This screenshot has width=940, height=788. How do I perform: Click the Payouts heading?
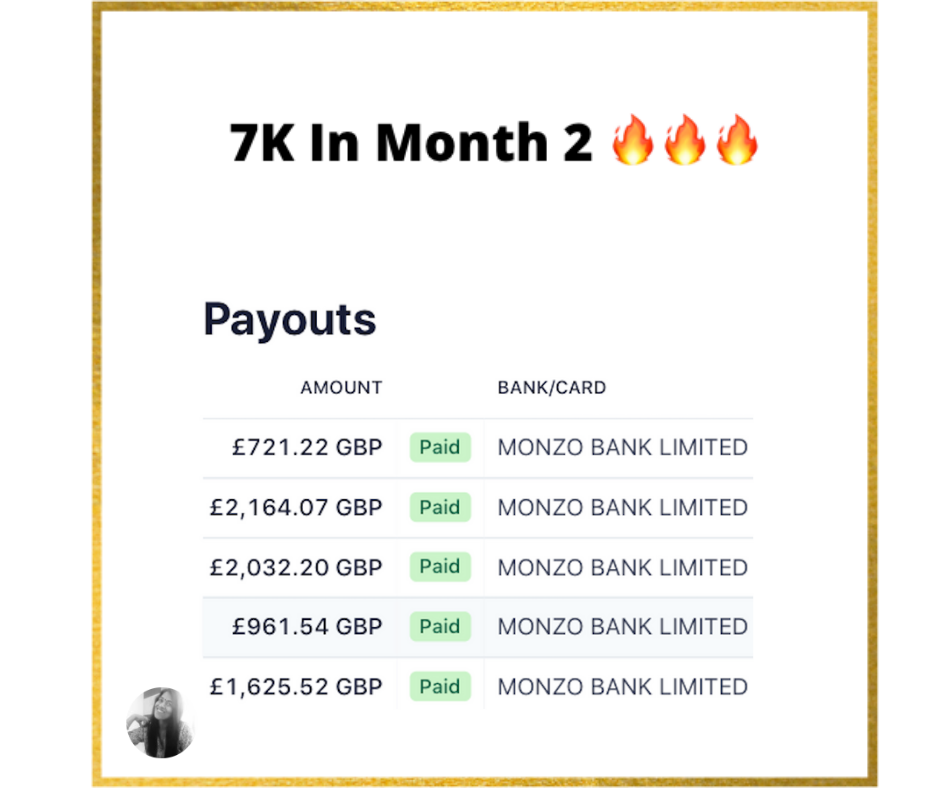coord(290,320)
